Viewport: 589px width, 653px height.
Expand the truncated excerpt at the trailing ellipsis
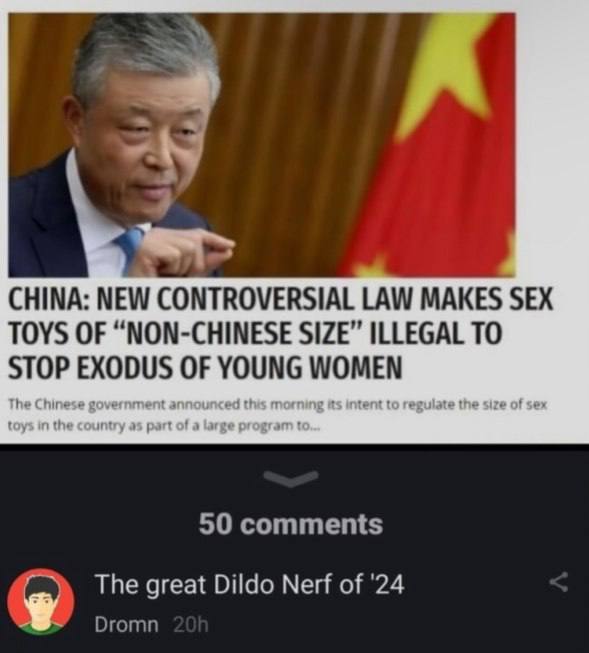tap(313, 427)
